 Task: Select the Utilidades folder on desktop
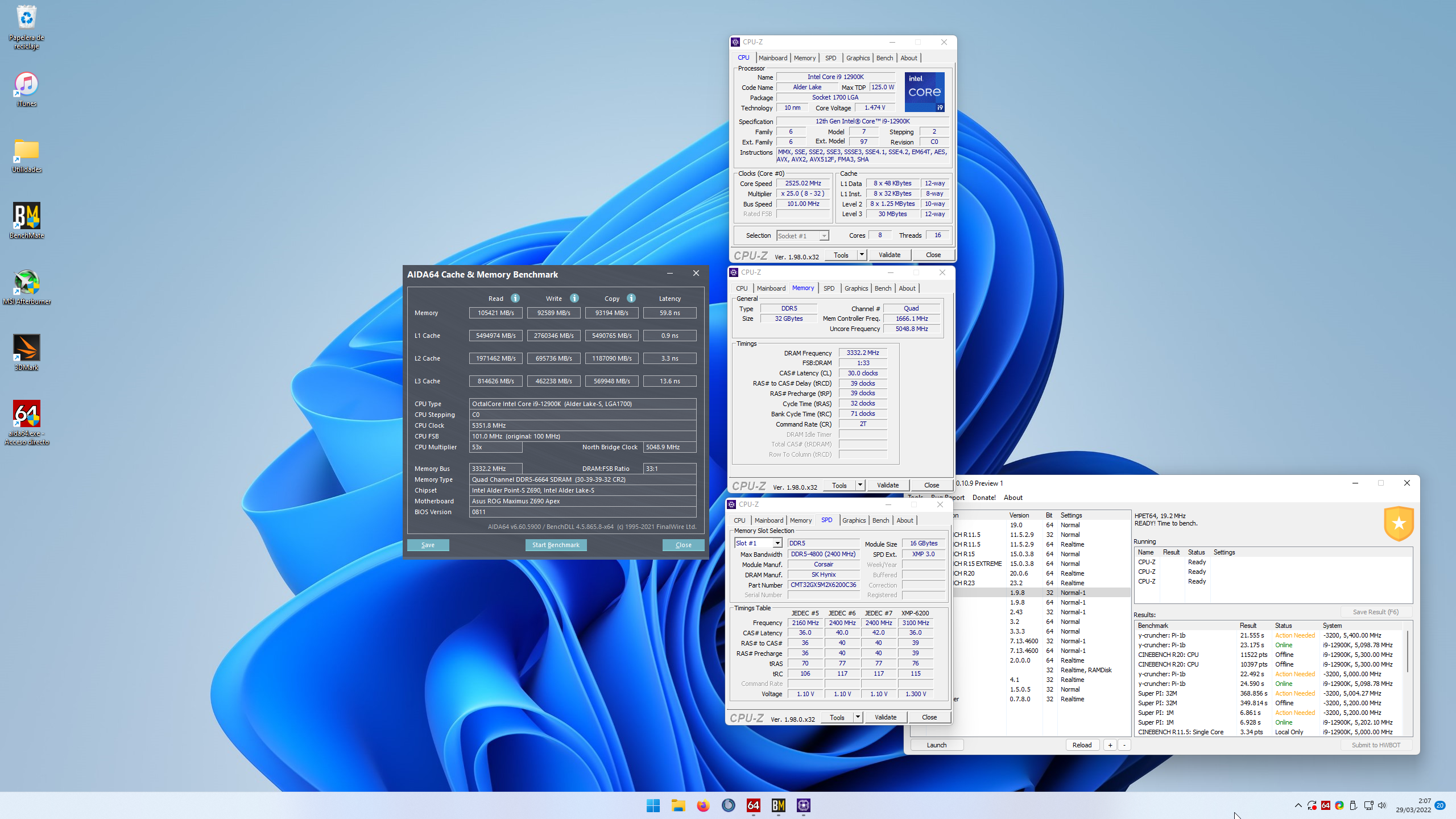[26, 155]
